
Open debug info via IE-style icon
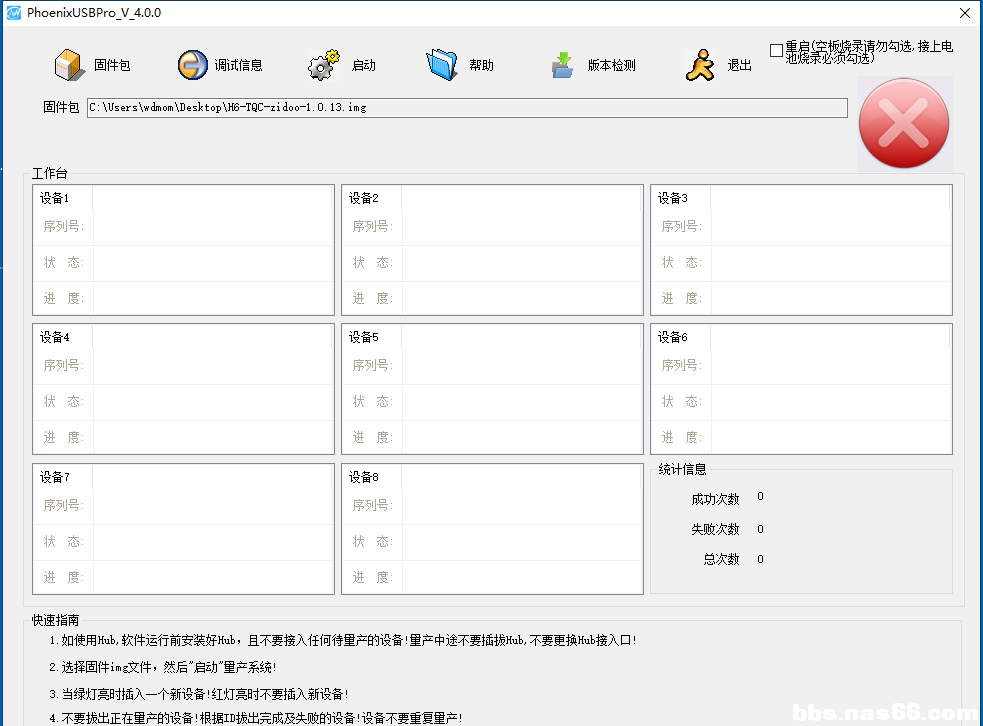coord(192,65)
